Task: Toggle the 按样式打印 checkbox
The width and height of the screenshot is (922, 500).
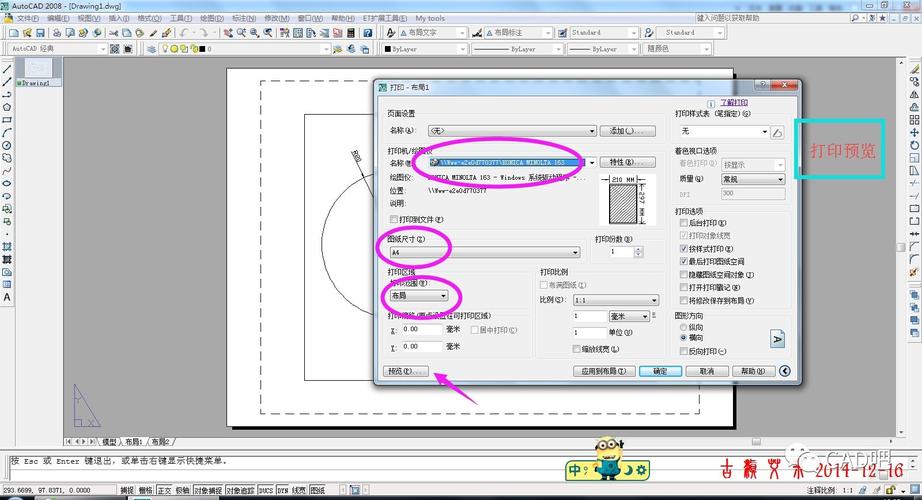Action: point(682,248)
